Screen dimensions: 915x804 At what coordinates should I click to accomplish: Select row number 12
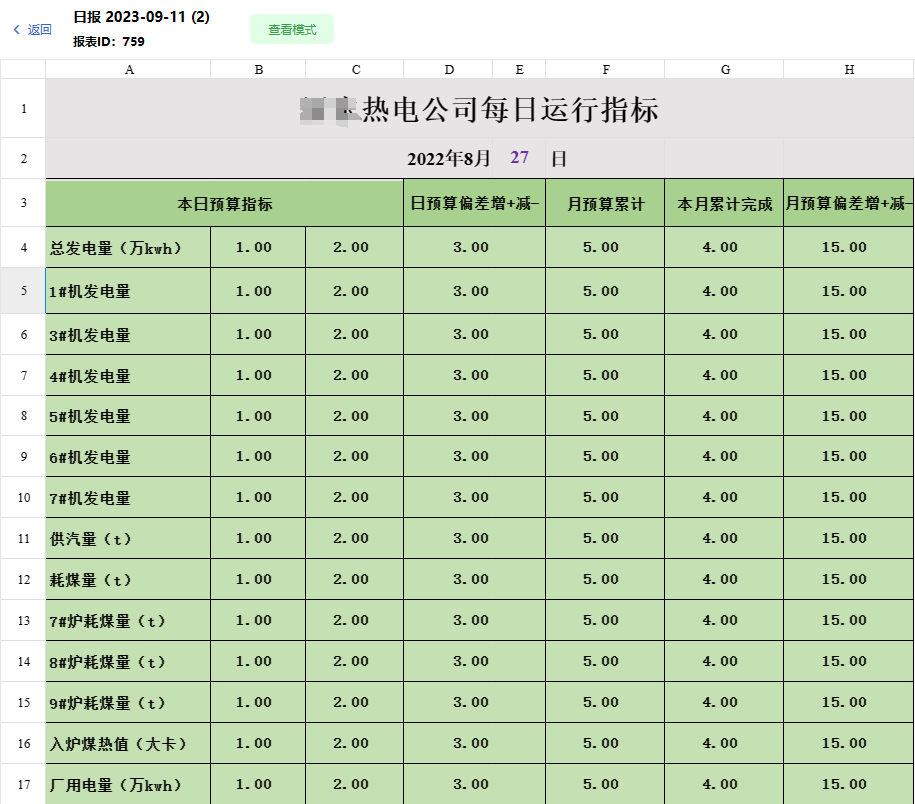pyautogui.click(x=22, y=579)
